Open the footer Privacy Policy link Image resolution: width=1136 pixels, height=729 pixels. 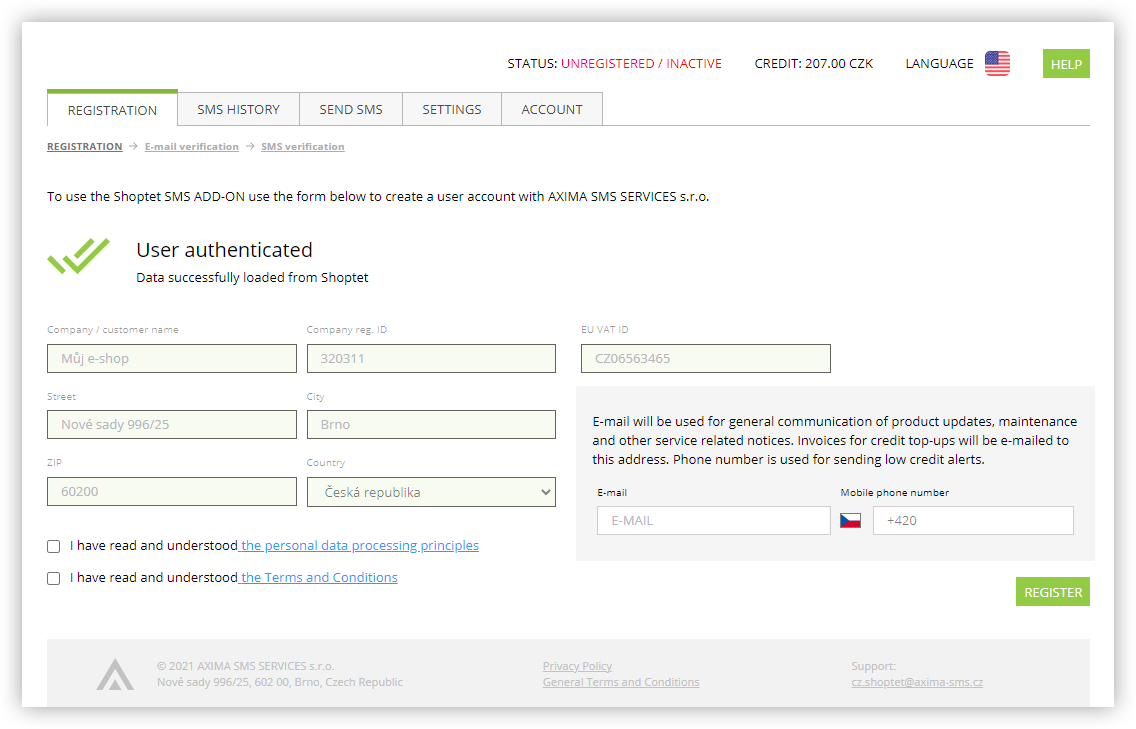point(577,666)
